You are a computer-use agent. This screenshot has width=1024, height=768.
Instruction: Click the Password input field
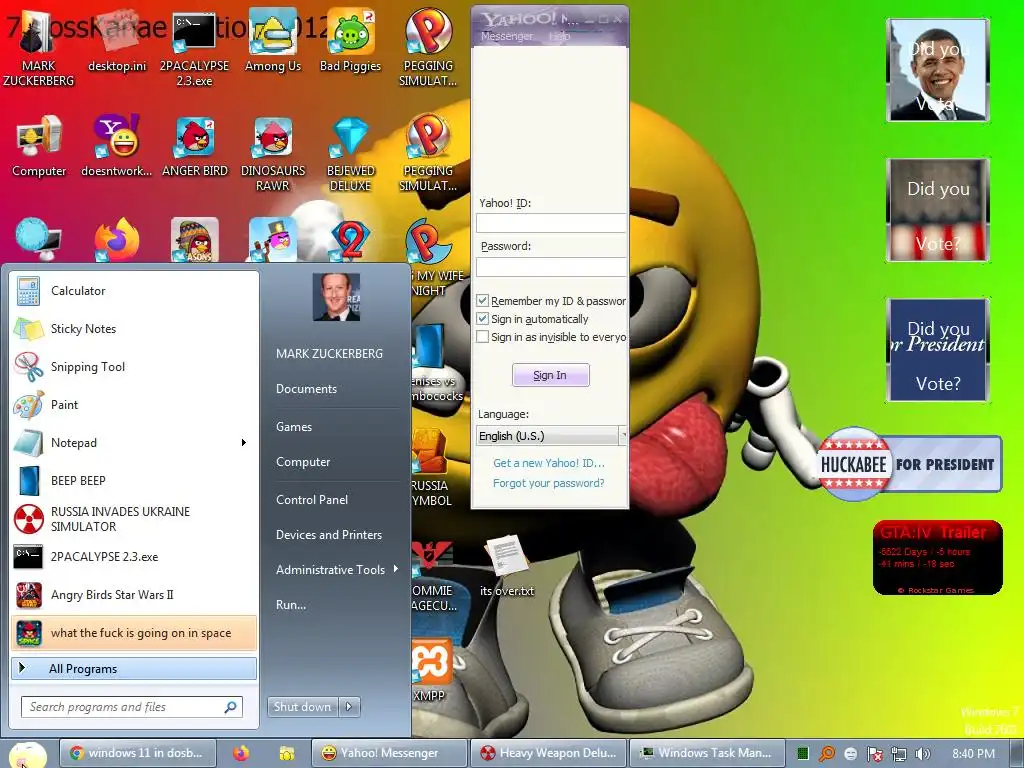(551, 266)
